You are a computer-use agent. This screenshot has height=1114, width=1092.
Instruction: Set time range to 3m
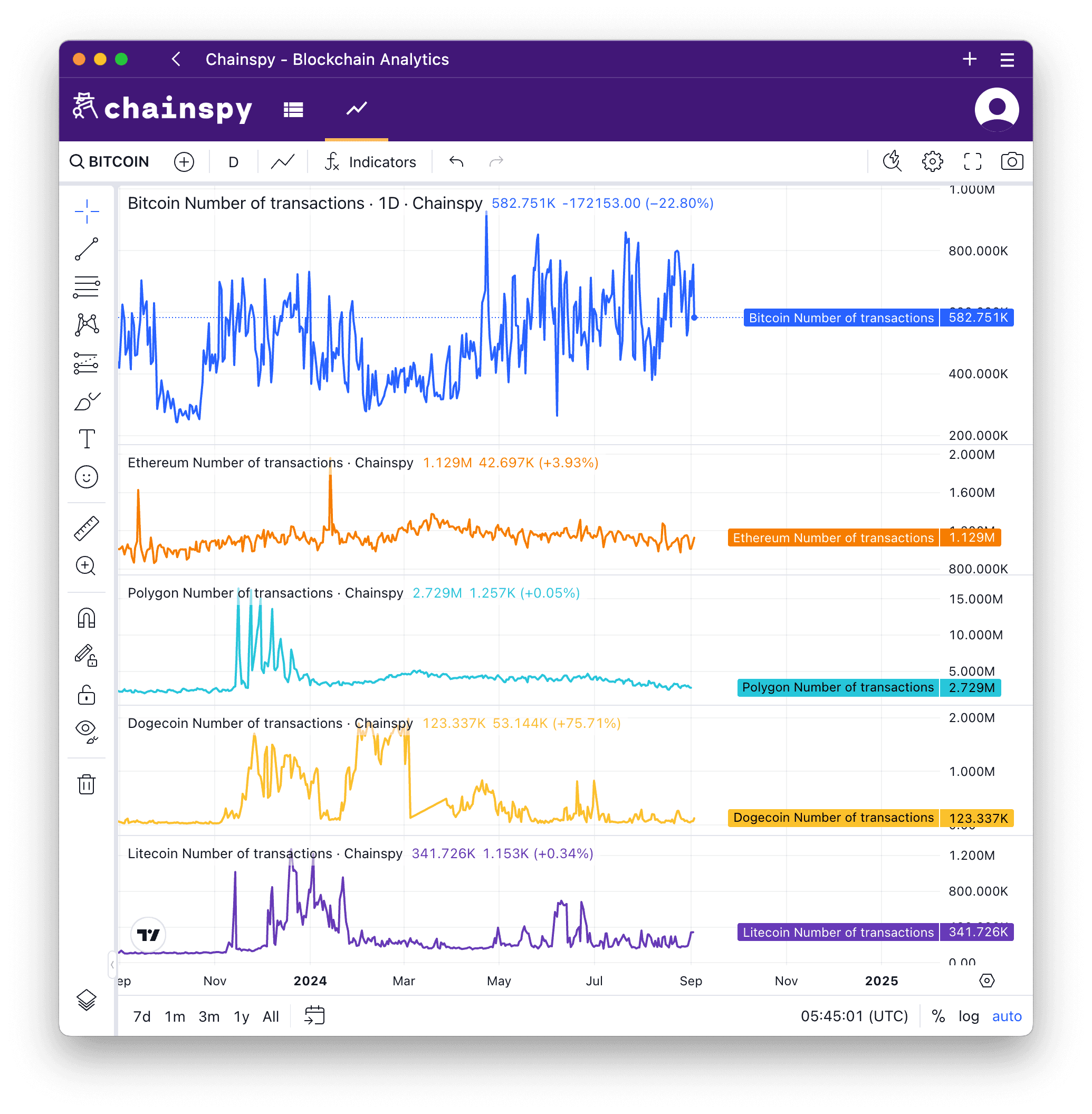coord(209,1016)
